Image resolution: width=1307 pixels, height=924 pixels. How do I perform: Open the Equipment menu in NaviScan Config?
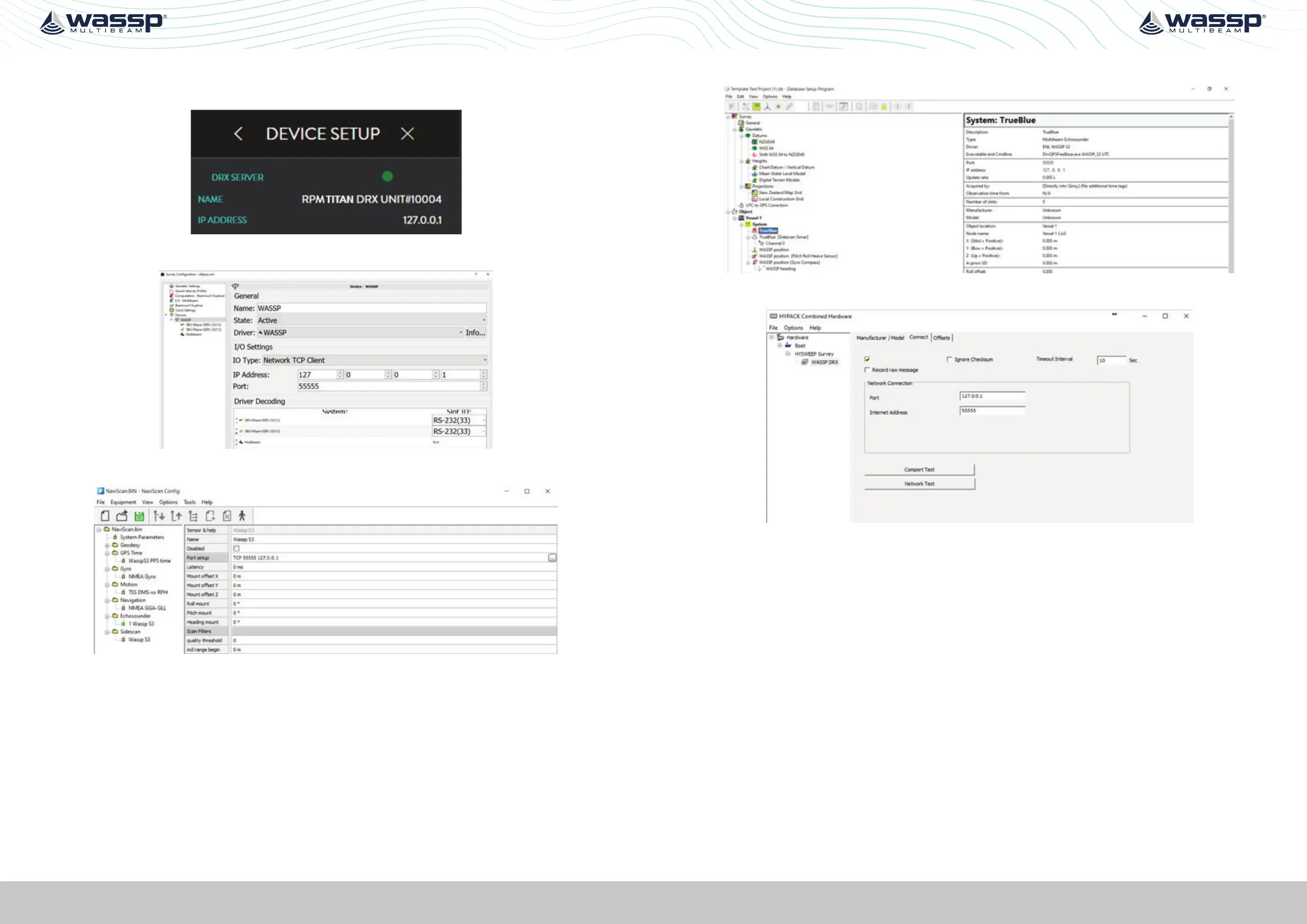click(123, 503)
